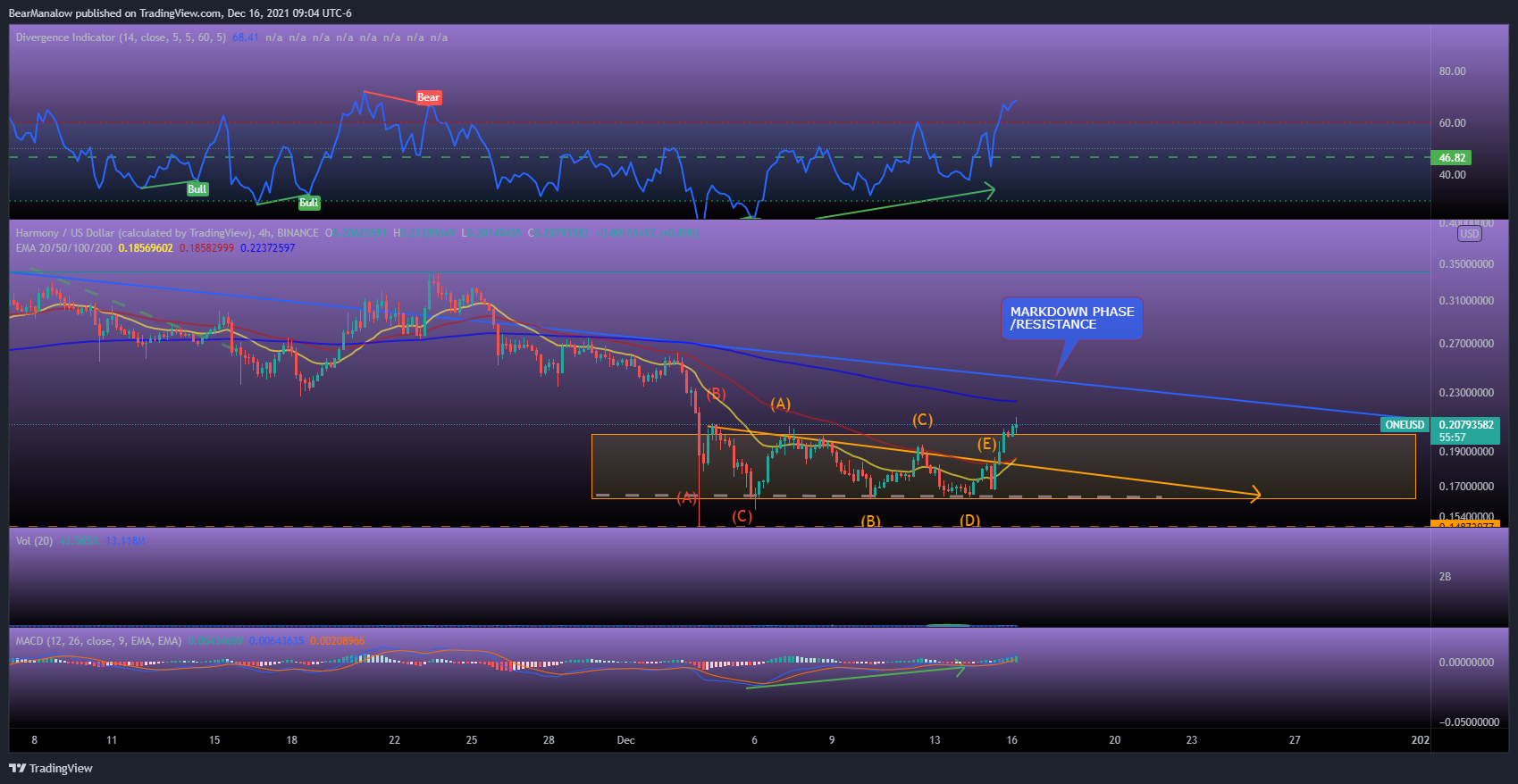Click the 60.00 level on divergence axis
The width and height of the screenshot is (1518, 784).
(x=1453, y=123)
